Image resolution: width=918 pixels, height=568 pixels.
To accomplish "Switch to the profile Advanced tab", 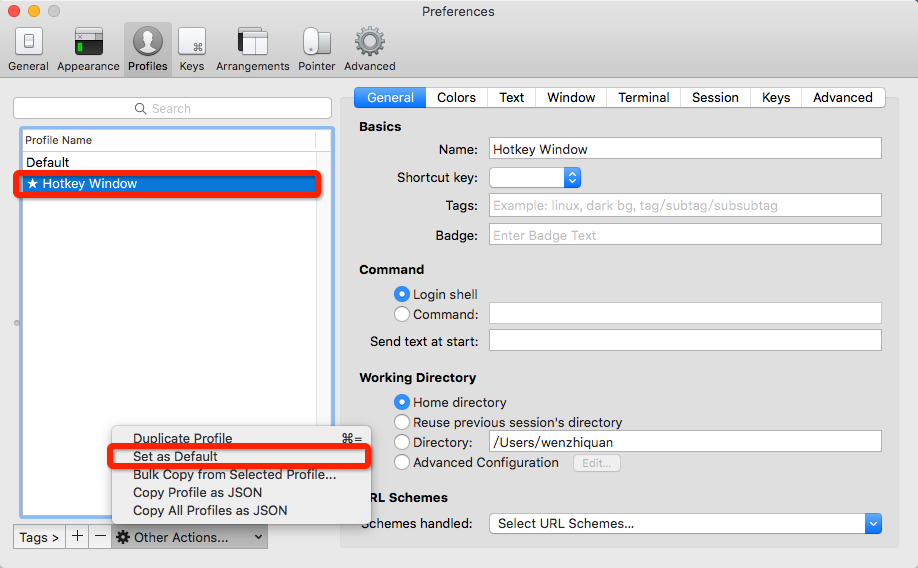I will 842,97.
